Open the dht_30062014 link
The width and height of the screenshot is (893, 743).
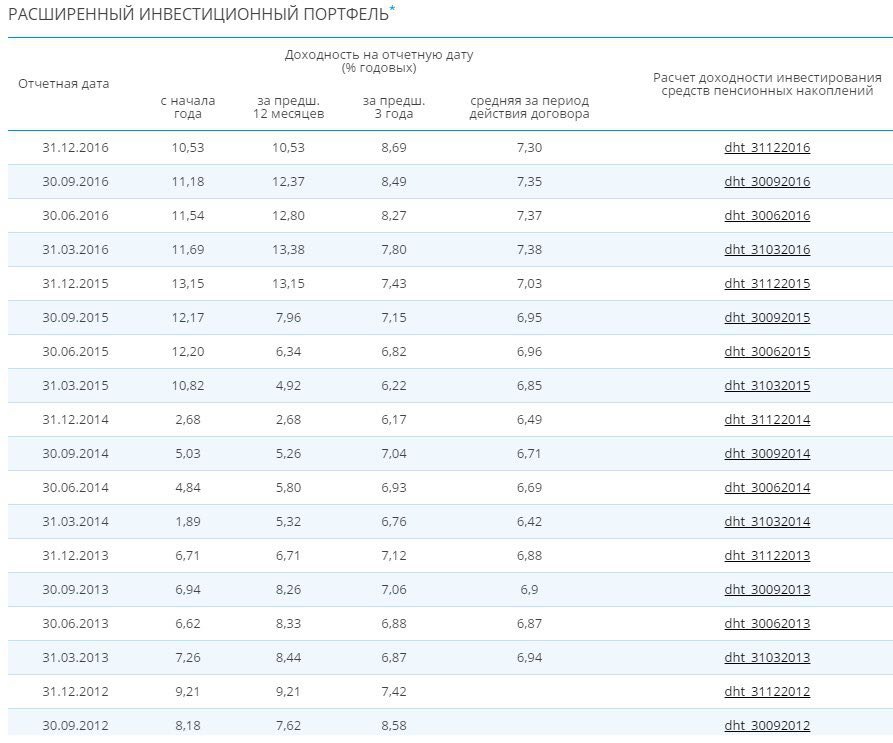point(767,487)
